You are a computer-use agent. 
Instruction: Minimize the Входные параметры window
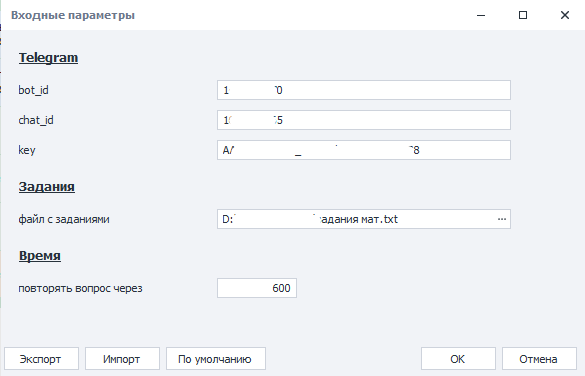[x=481, y=15]
